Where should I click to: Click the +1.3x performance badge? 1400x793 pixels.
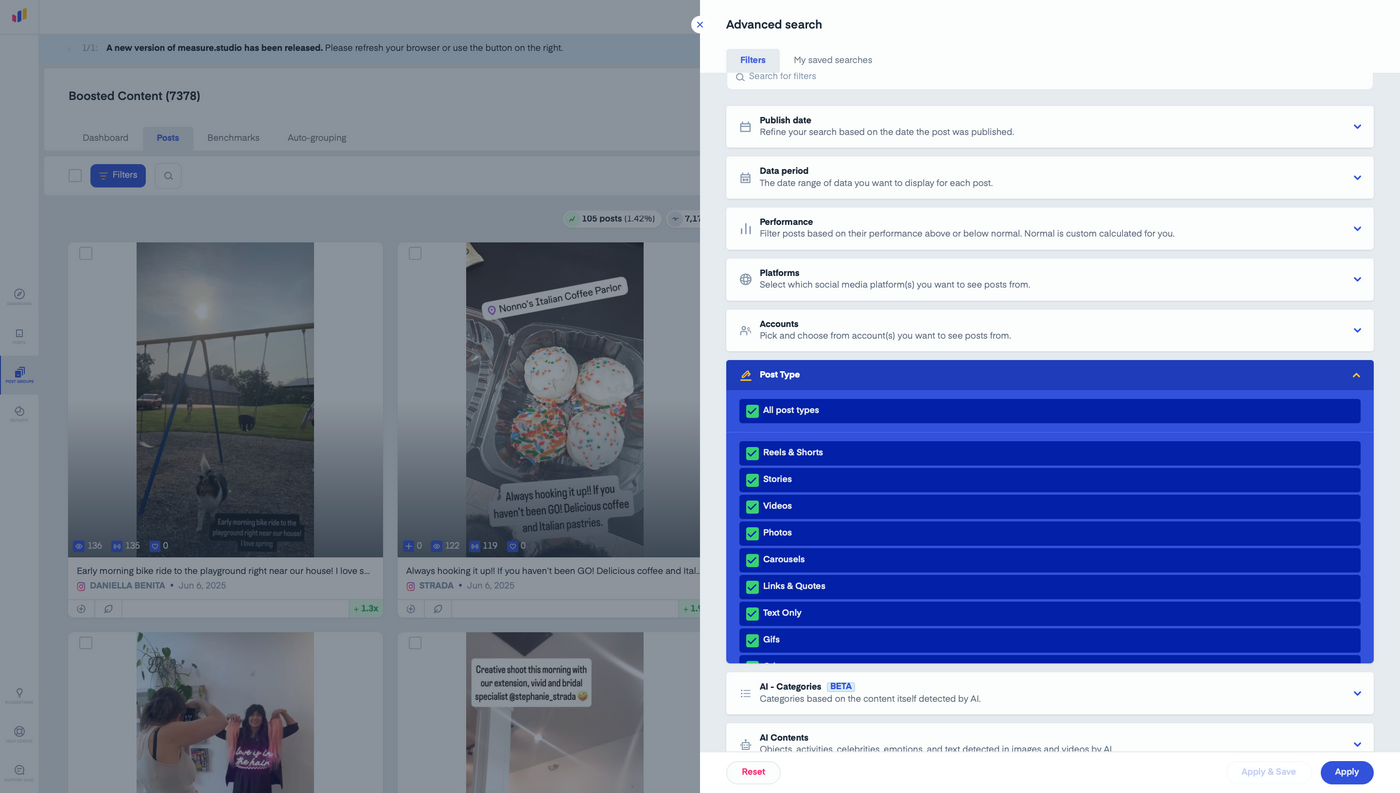[366, 608]
